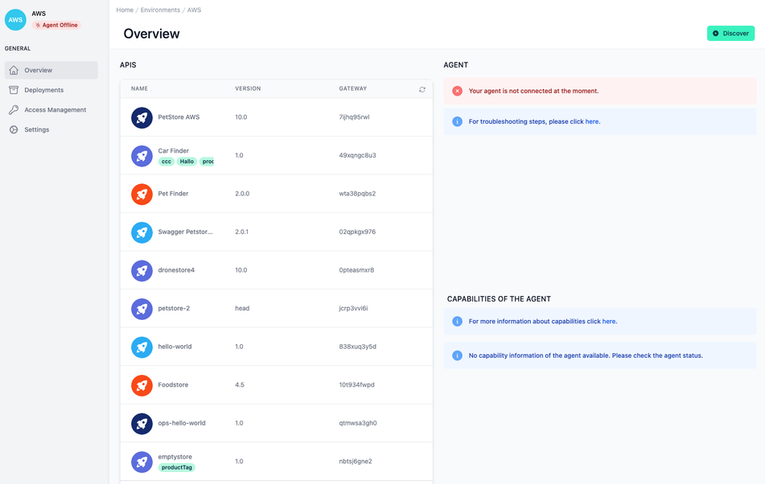Click the Pet Finder orange rocket icon

click(x=142, y=194)
